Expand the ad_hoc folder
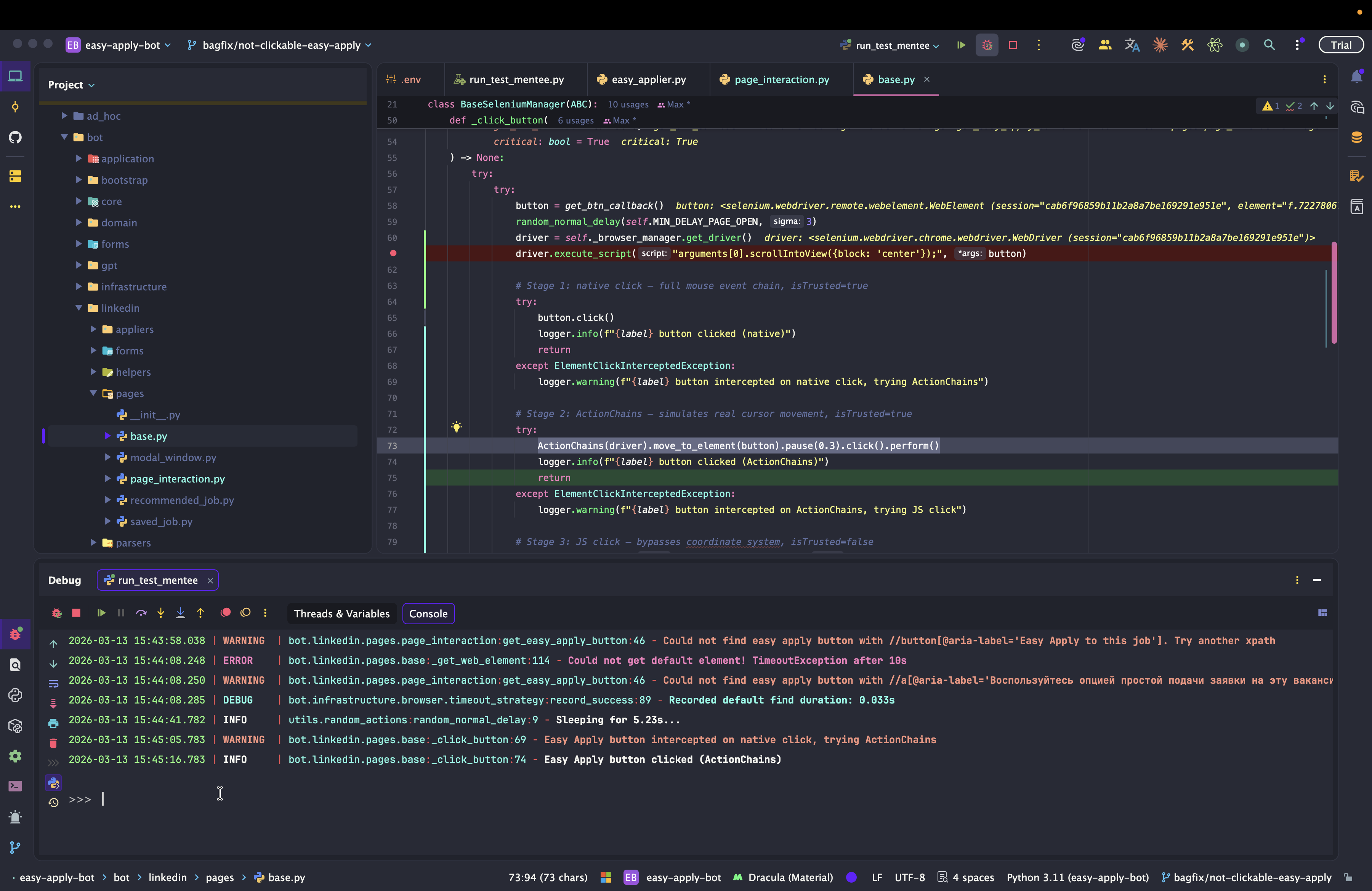The image size is (1372, 891). (64, 116)
